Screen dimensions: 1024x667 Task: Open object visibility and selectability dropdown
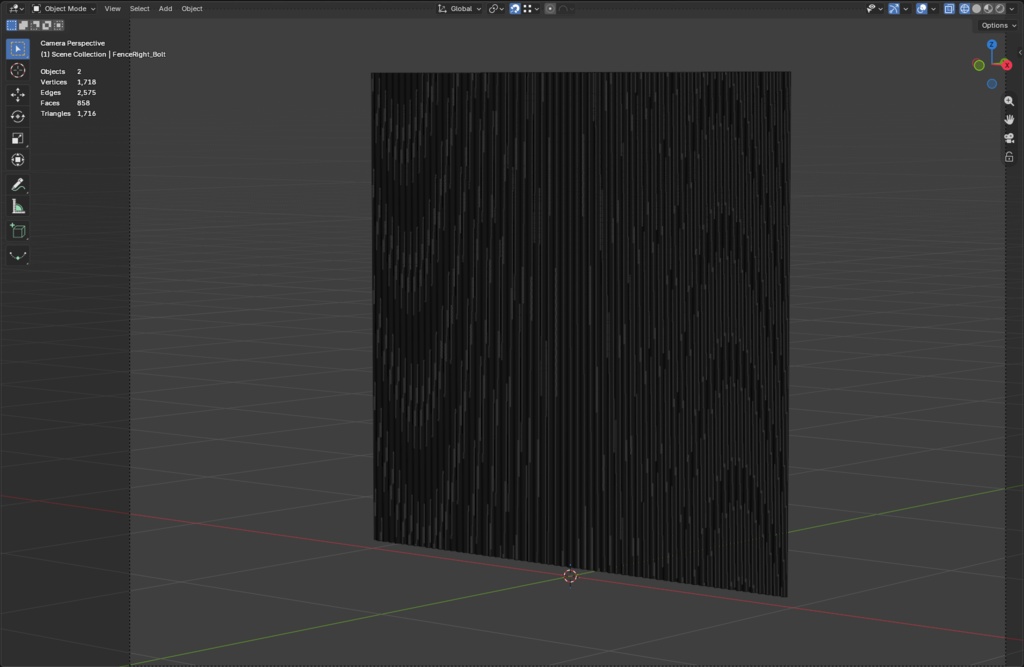click(x=874, y=8)
